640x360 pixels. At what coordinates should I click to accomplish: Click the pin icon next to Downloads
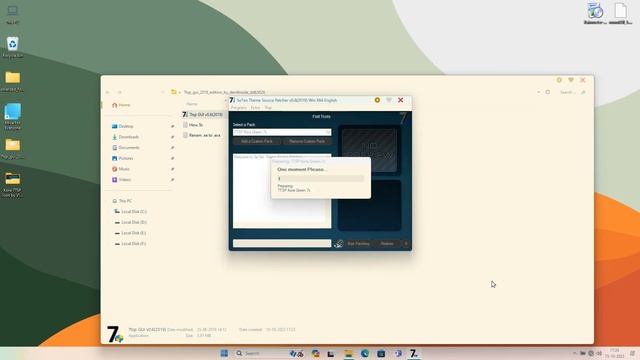pos(173,137)
